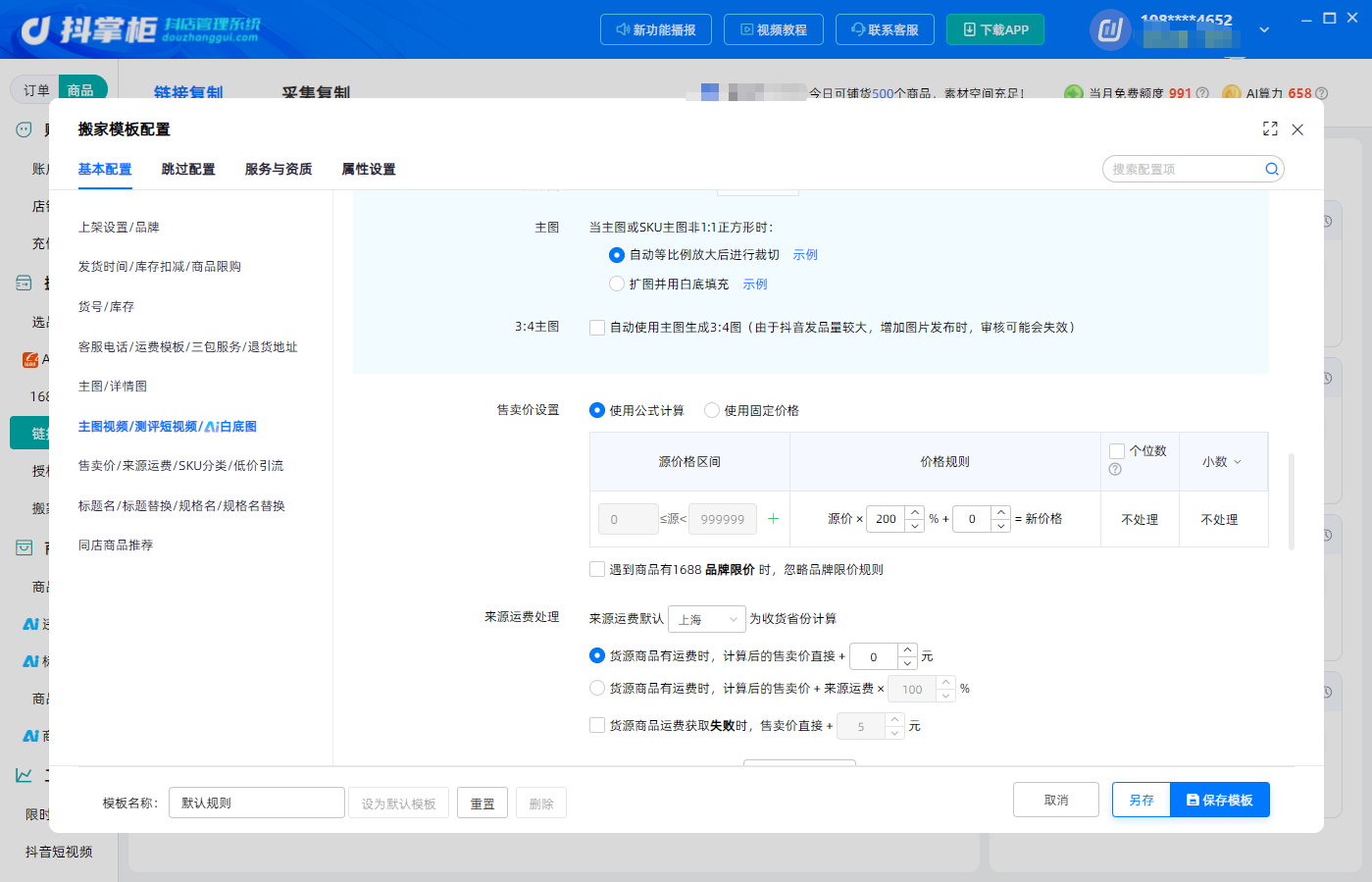Click the user avatar icon in header

(1110, 29)
